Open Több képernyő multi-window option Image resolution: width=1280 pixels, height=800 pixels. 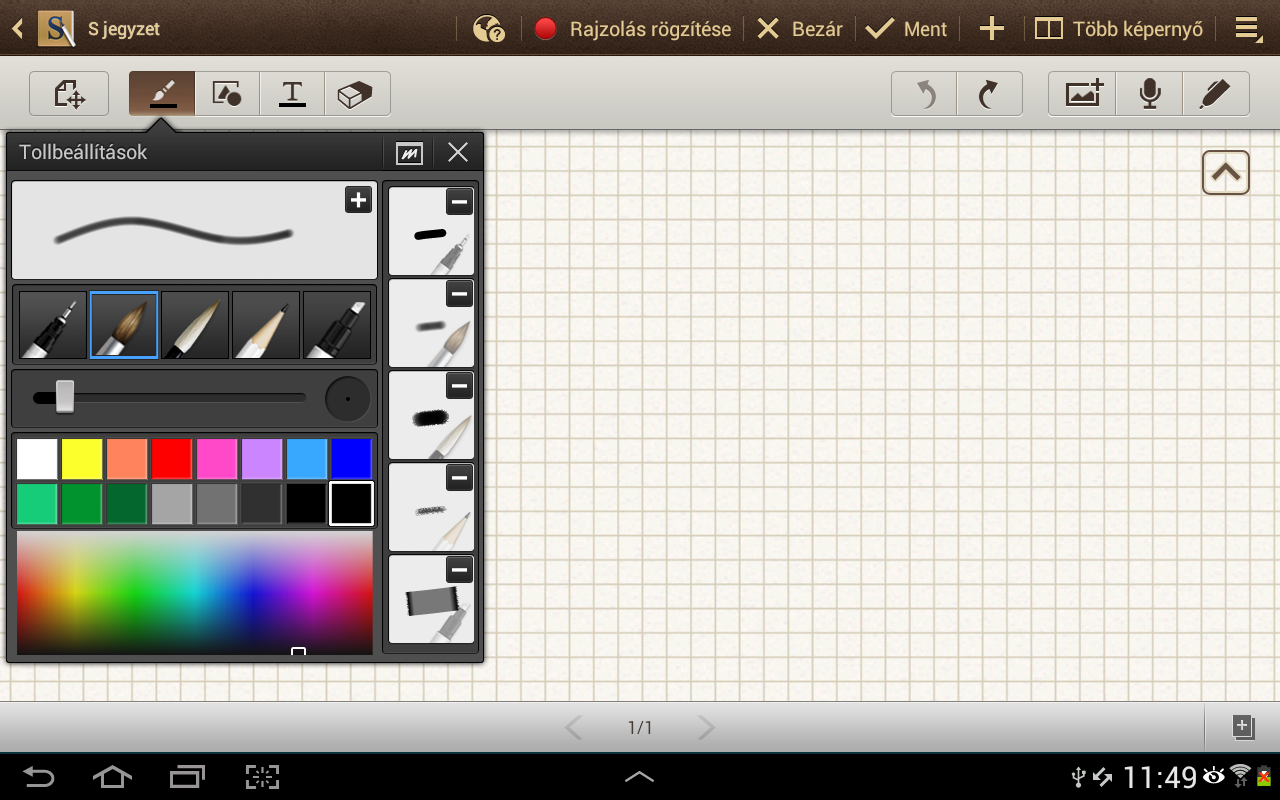tap(1119, 29)
